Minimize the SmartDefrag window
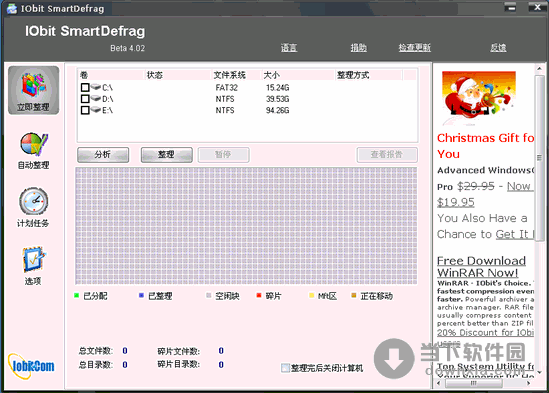 (x=512, y=7)
